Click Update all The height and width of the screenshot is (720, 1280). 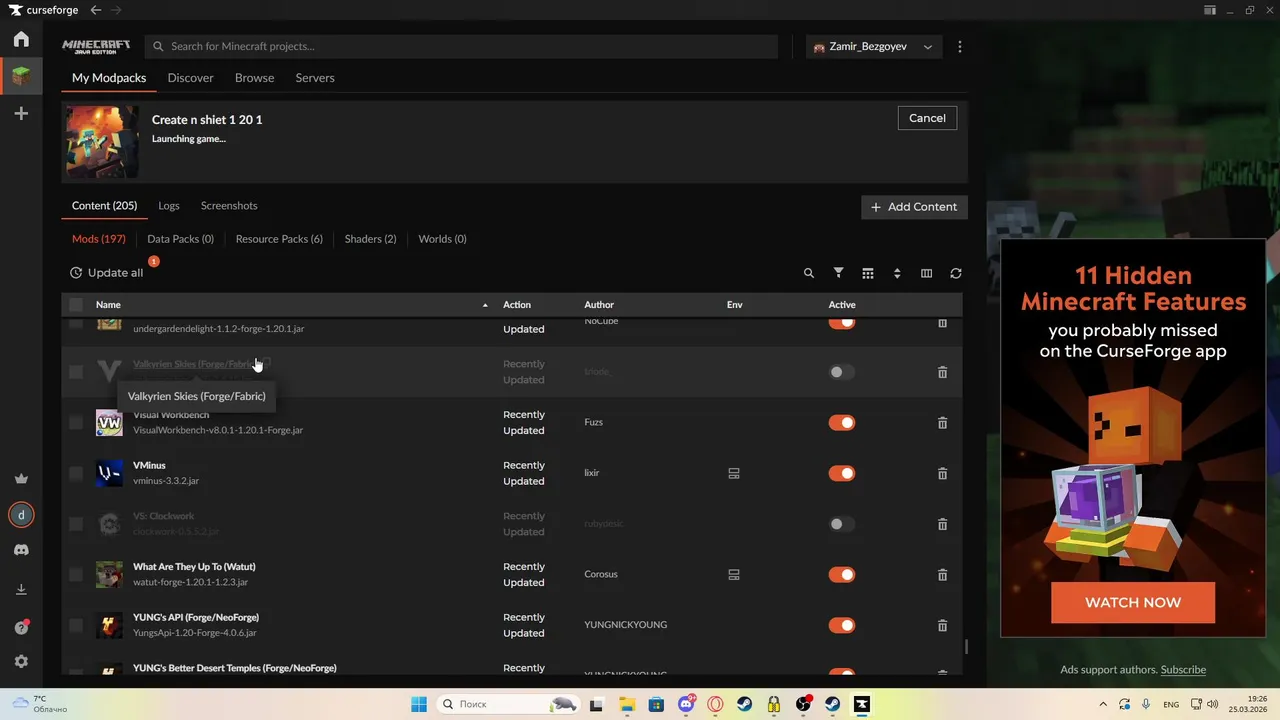click(x=107, y=273)
